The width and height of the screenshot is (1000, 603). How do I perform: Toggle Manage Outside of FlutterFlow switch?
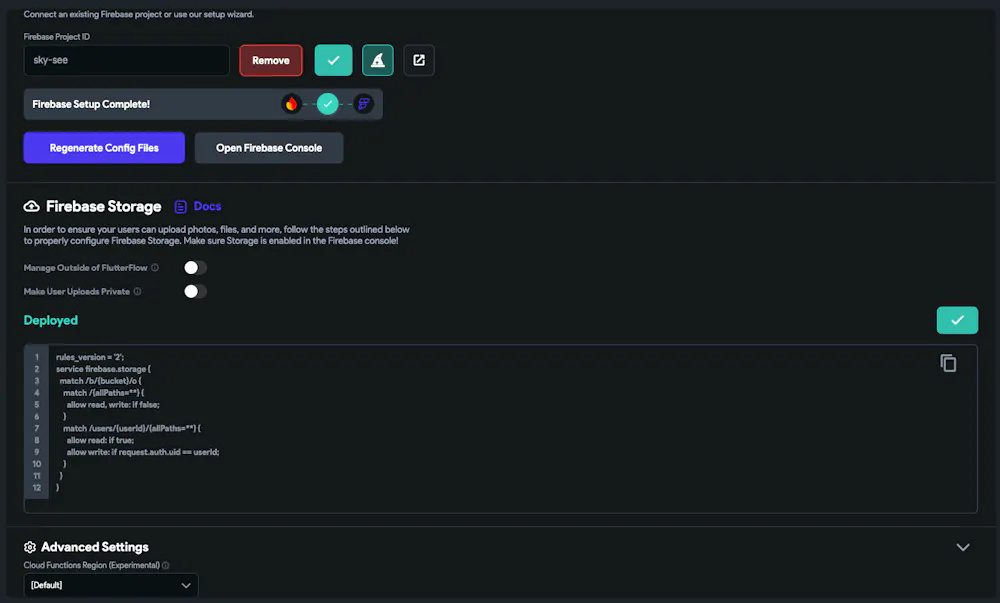(195, 268)
